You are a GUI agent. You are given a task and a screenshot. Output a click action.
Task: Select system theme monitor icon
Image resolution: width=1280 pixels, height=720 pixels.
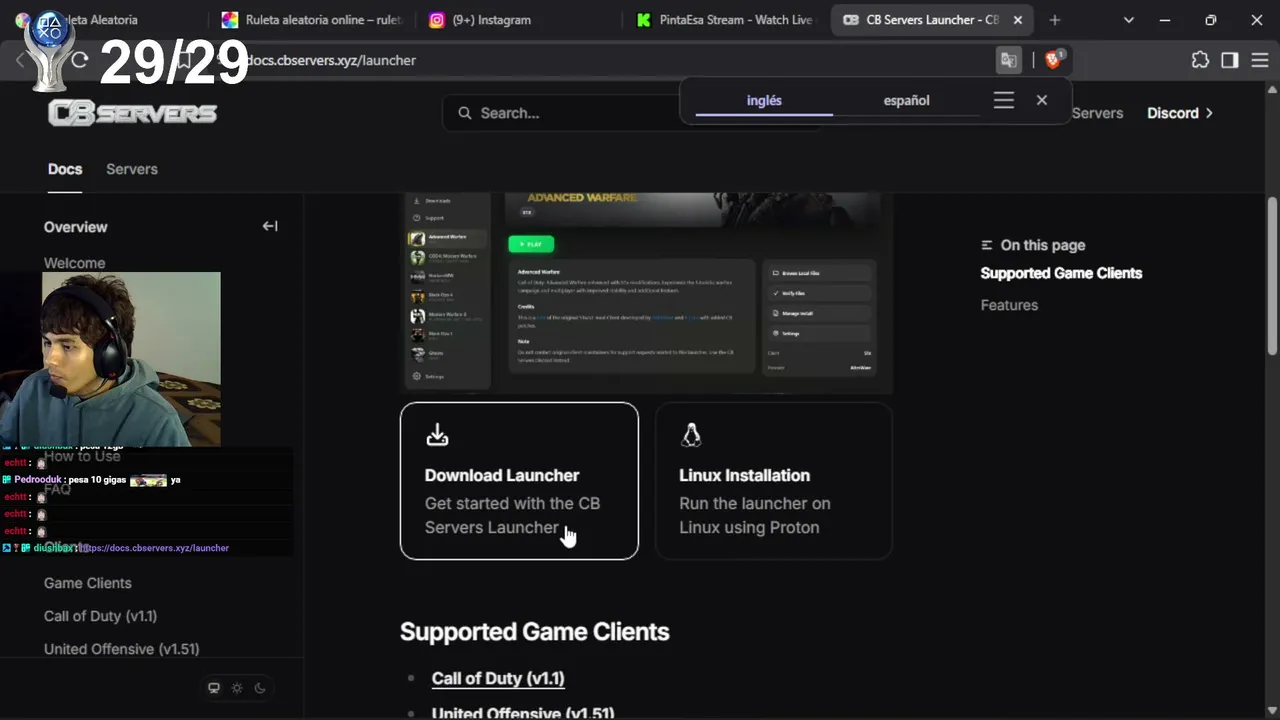click(x=213, y=688)
